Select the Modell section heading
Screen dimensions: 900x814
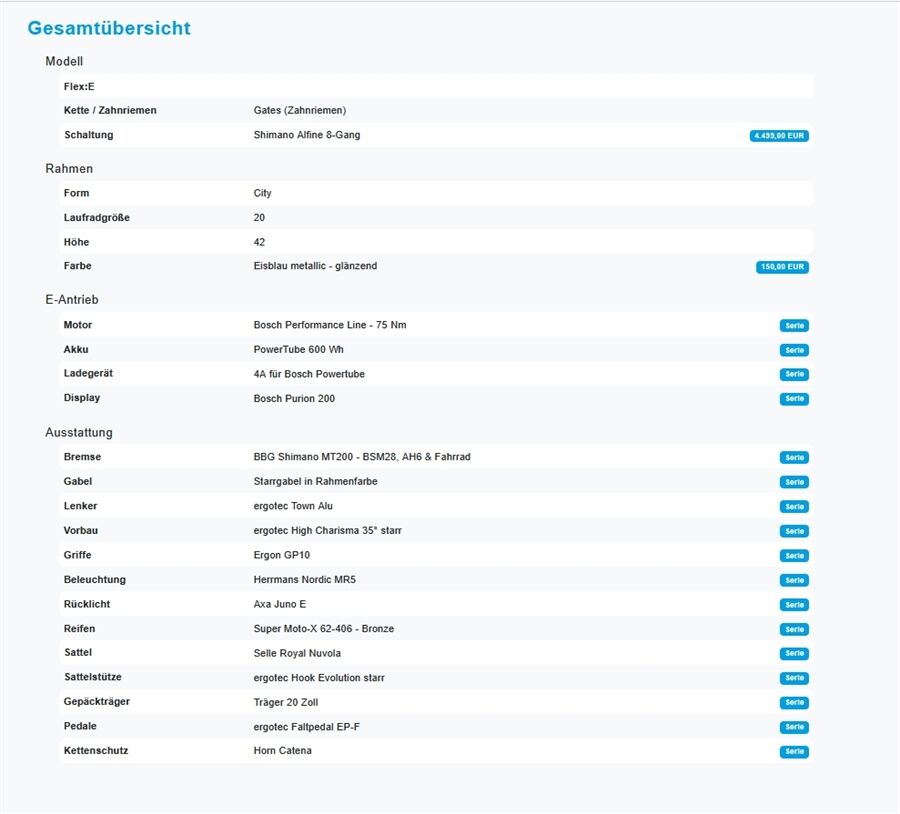coord(64,62)
